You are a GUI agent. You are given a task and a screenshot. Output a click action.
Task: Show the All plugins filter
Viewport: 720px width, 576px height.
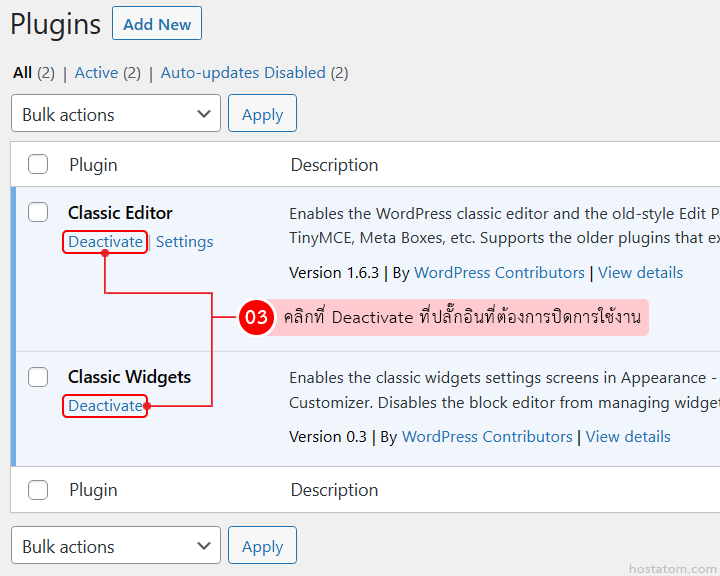pyautogui.click(x=22, y=73)
